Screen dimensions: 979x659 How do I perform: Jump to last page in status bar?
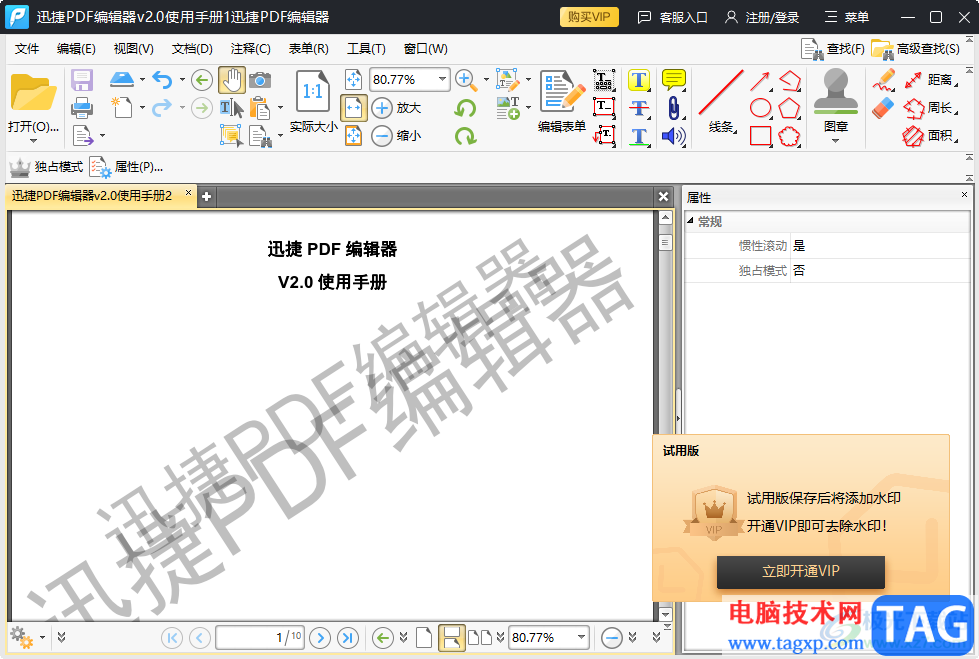tap(348, 638)
